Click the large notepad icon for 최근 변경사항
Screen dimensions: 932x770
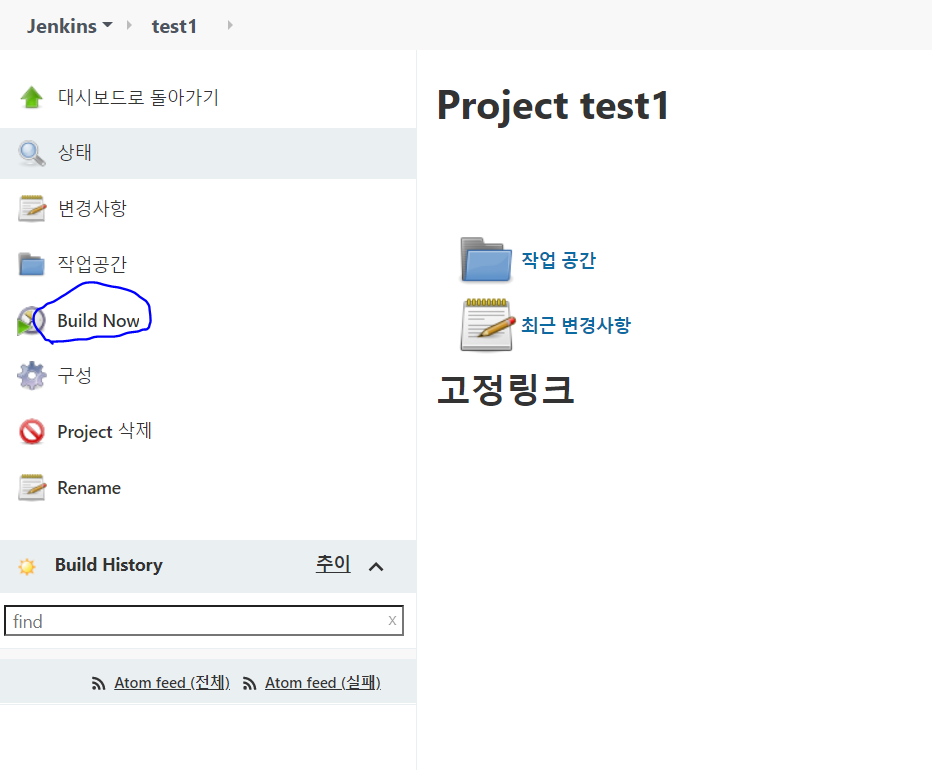(487, 325)
